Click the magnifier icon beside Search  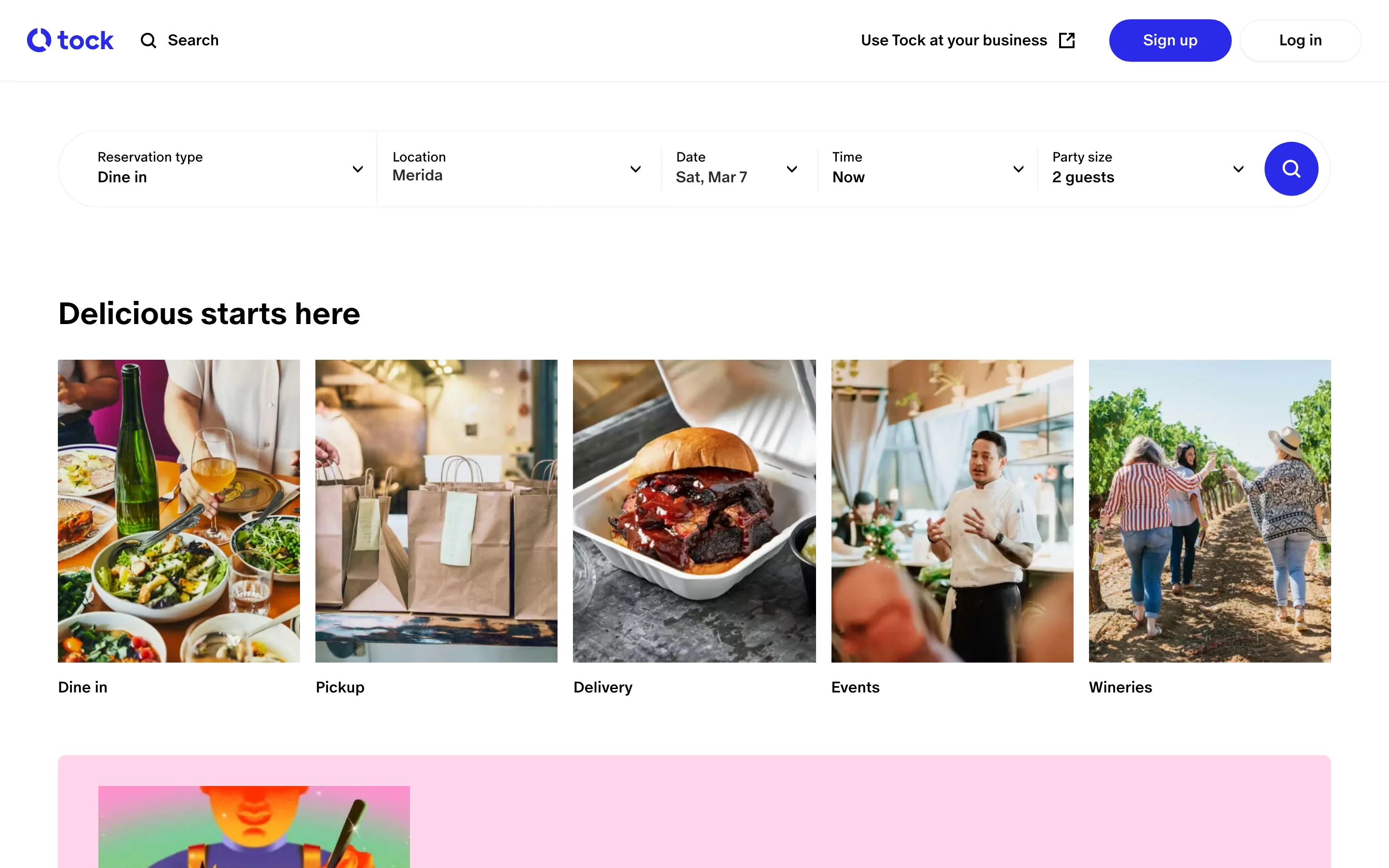[x=149, y=40]
